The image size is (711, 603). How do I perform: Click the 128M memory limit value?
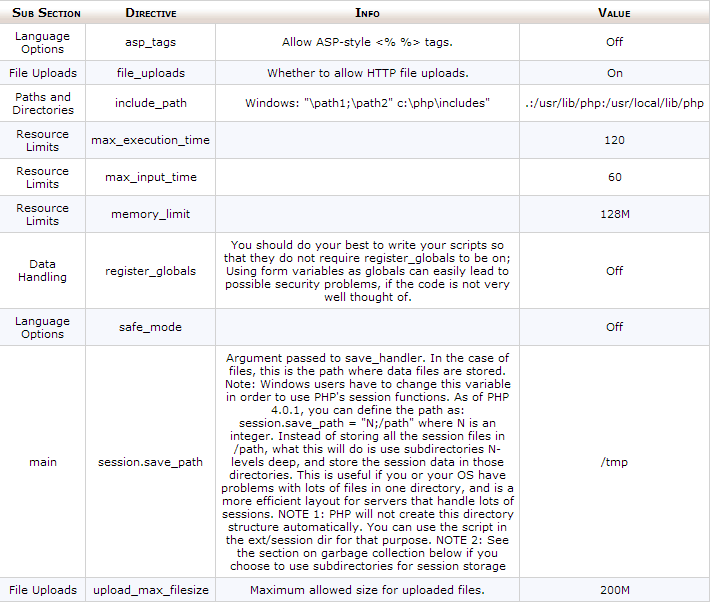tap(614, 214)
